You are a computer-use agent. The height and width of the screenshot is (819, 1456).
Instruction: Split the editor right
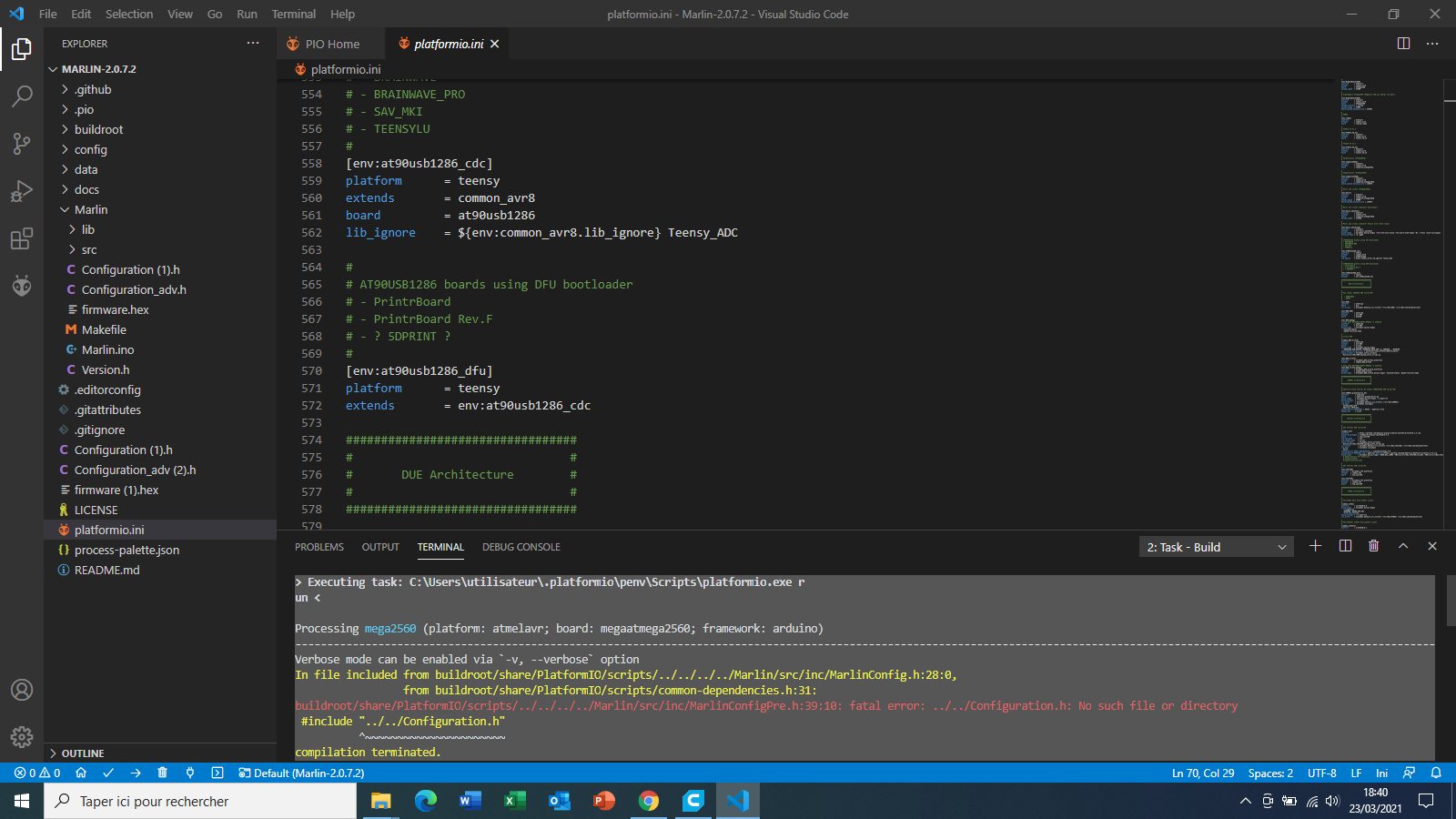(1403, 44)
